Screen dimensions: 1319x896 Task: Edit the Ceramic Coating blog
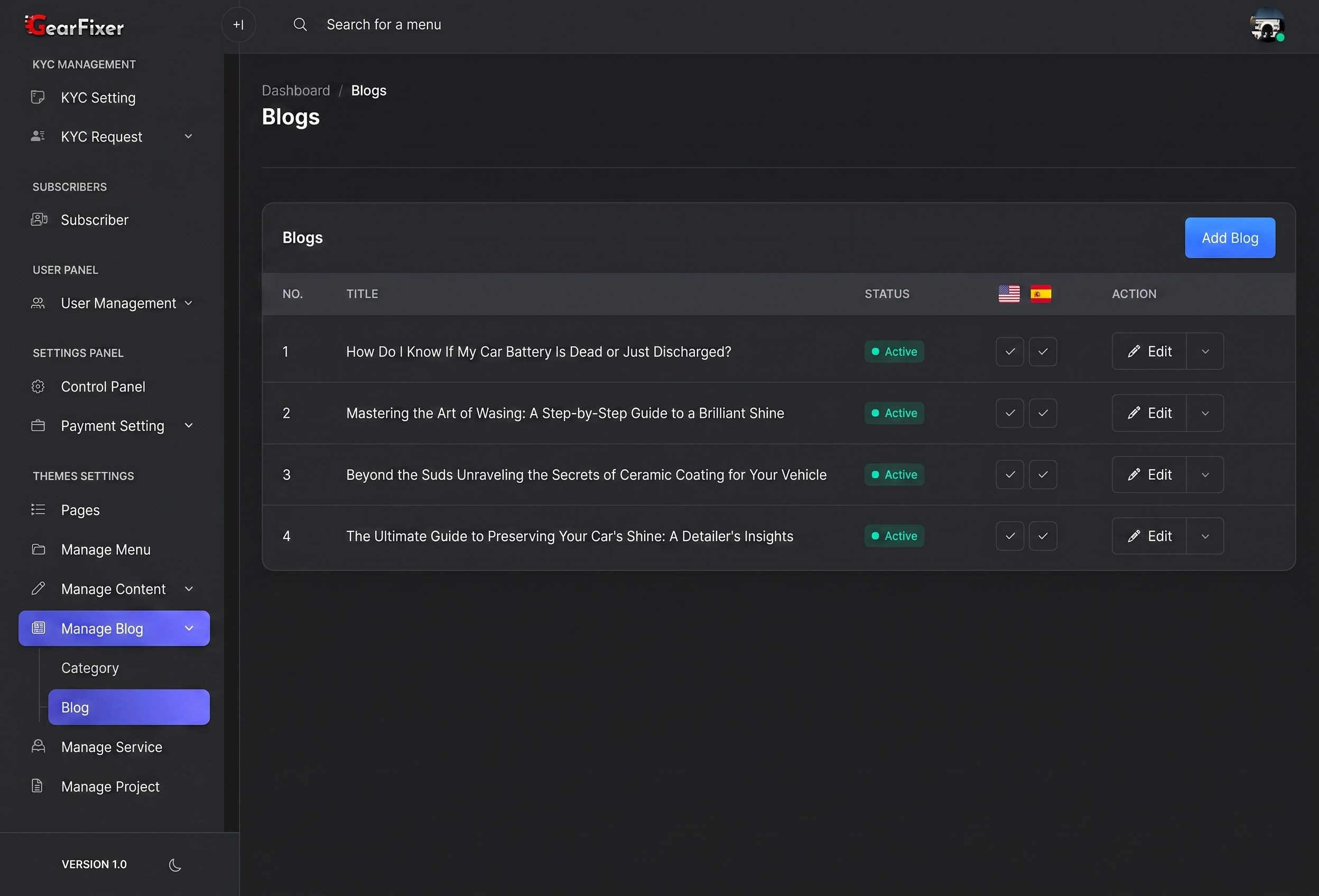pos(1149,474)
